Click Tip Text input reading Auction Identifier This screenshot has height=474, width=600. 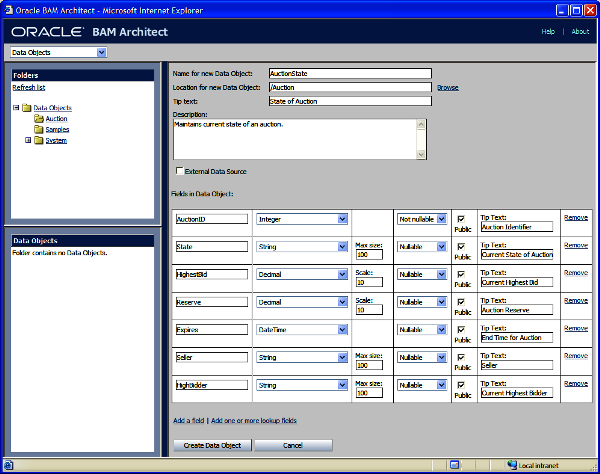(517, 227)
